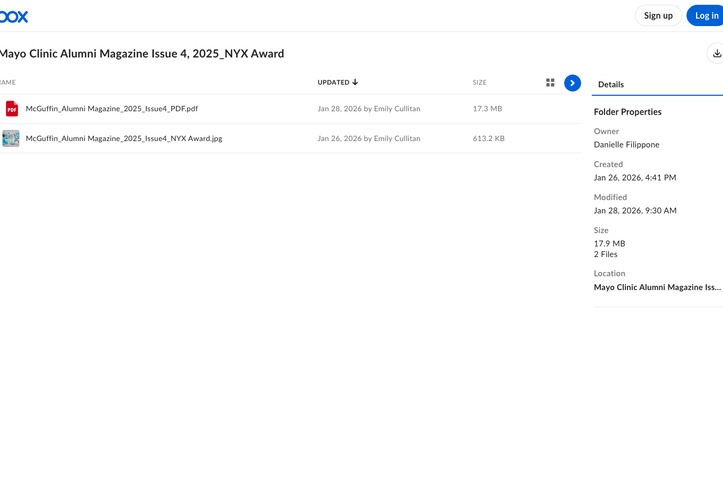The width and height of the screenshot is (723, 479).
Task: Click 'Jan 26, 2026 by Emily Cullitan' cell
Action: (x=369, y=138)
